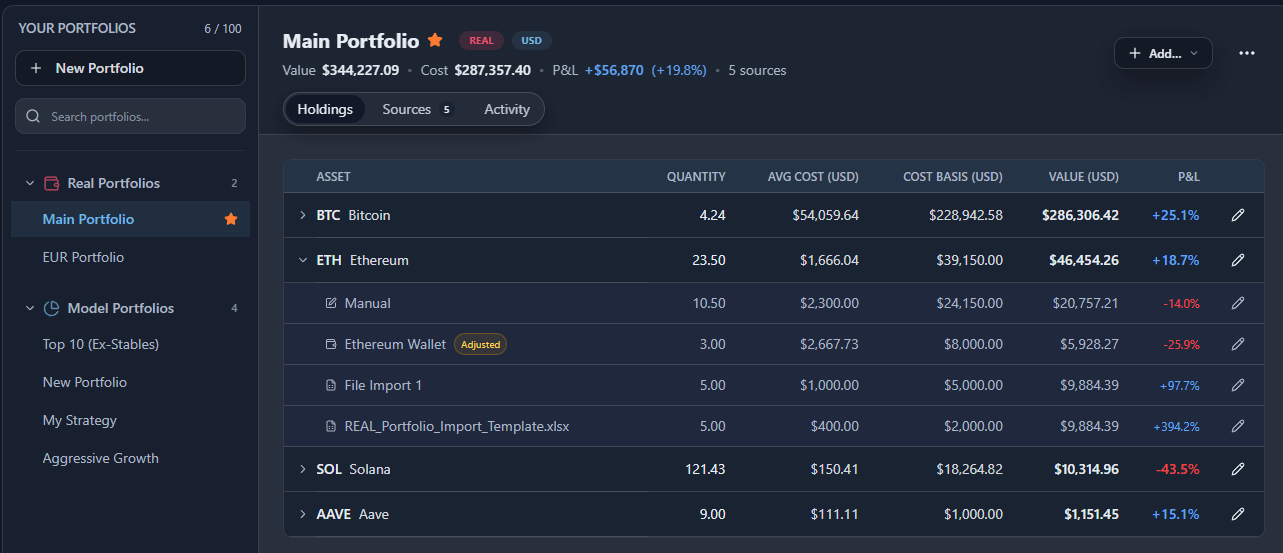Click the portfolio P&L +$56,870
Image resolution: width=1283 pixels, height=553 pixels.
(614, 70)
